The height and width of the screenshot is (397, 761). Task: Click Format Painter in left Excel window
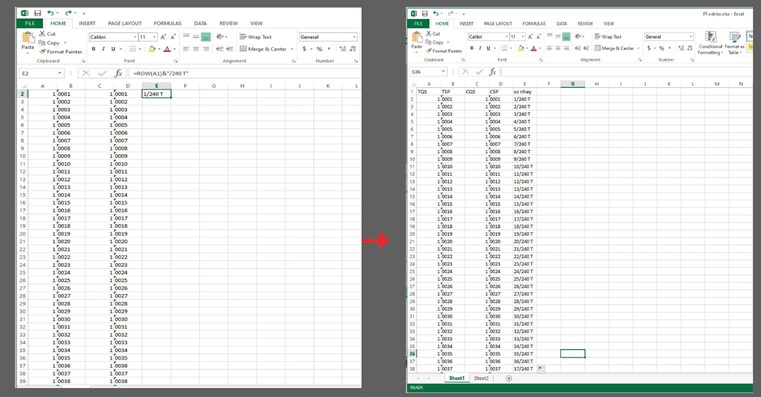pos(61,51)
